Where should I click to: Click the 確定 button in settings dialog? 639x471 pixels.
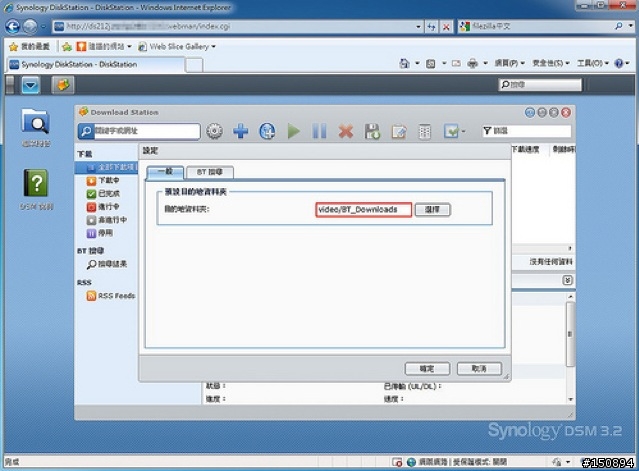tap(427, 369)
